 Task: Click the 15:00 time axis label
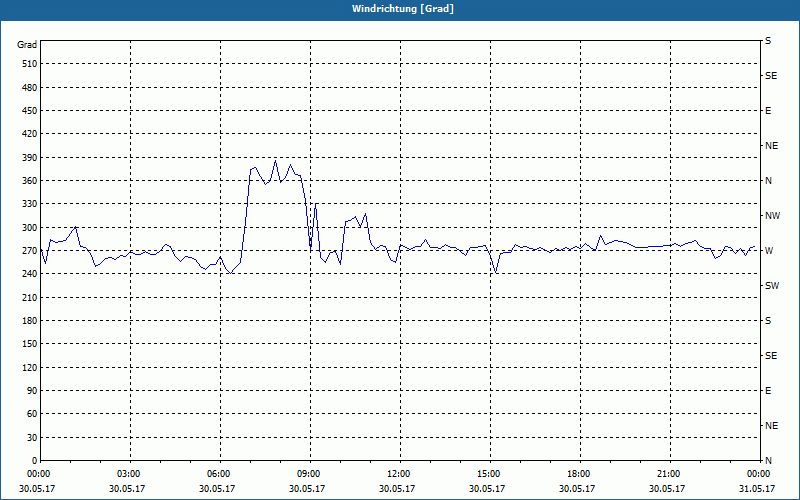click(490, 474)
